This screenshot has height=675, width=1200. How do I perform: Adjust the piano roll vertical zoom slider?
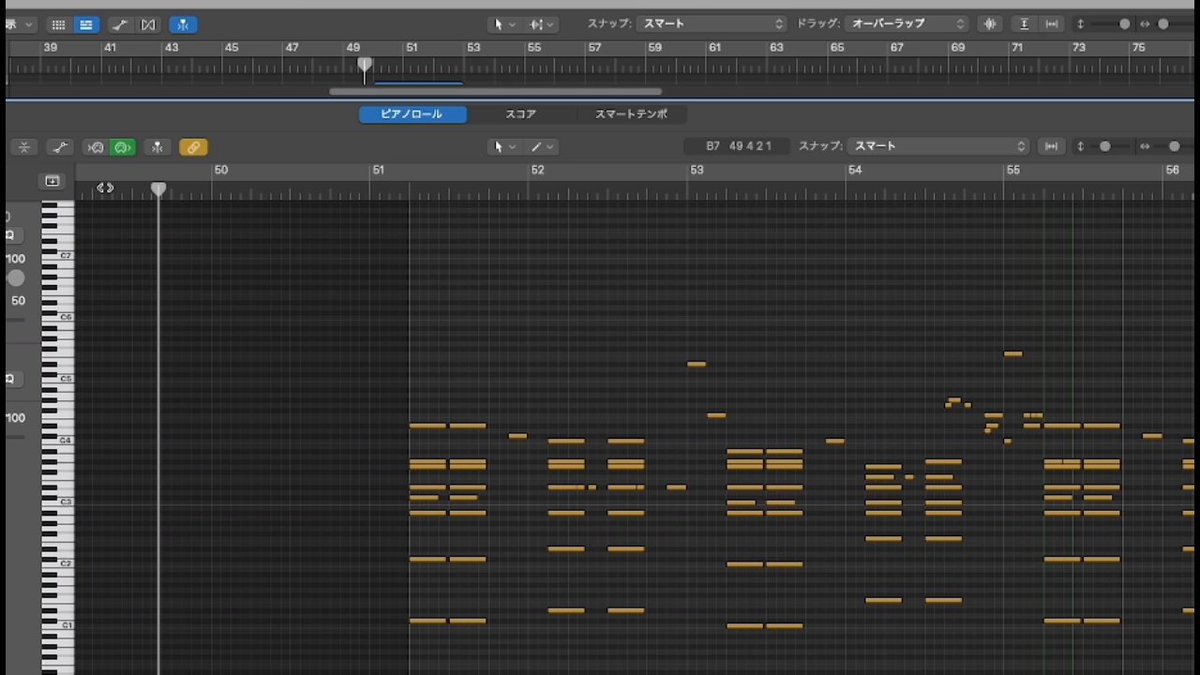click(x=1106, y=146)
